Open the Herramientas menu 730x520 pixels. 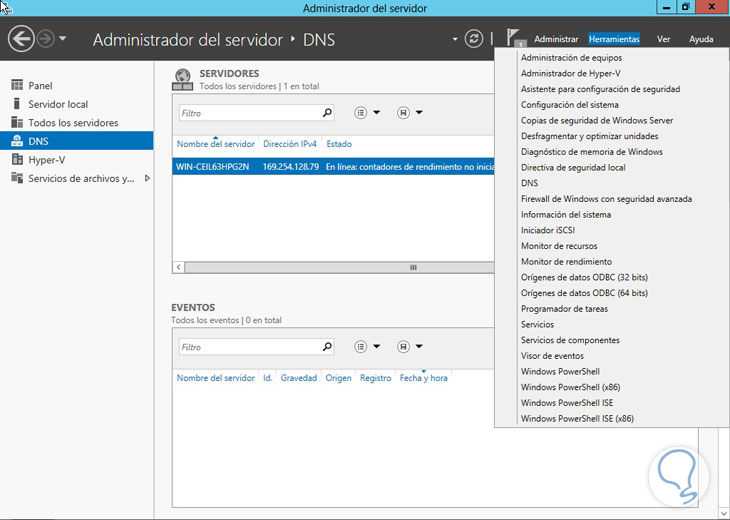(x=614, y=39)
